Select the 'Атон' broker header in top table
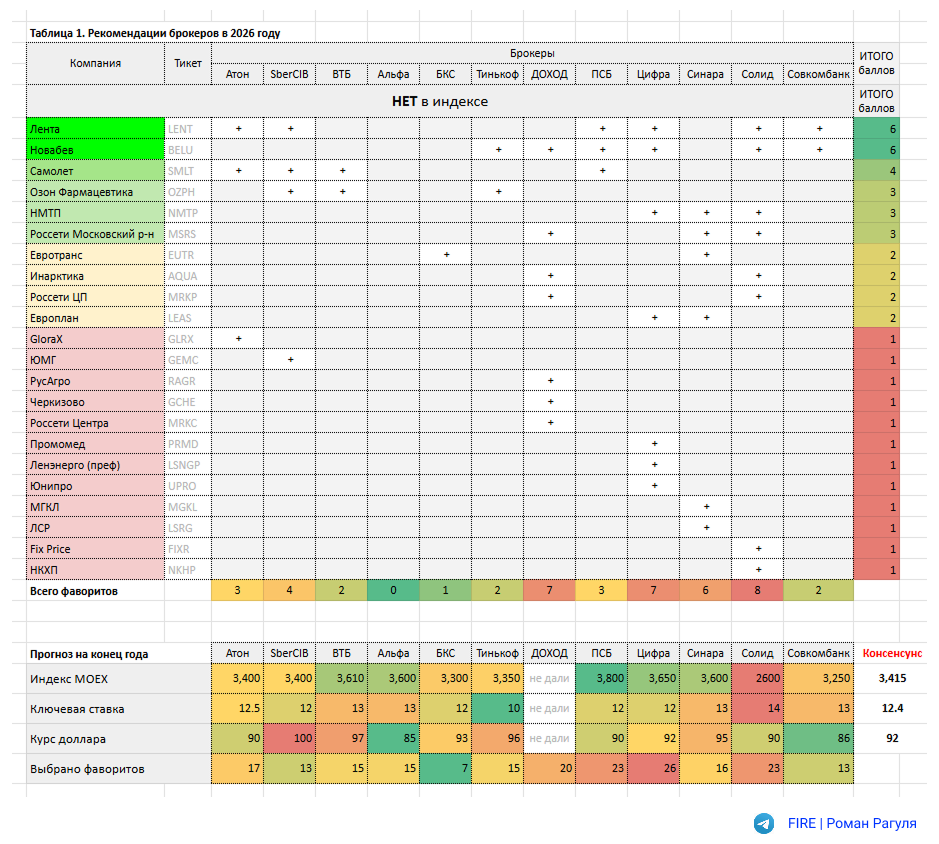This screenshot has height=844, width=939. pyautogui.click(x=237, y=74)
